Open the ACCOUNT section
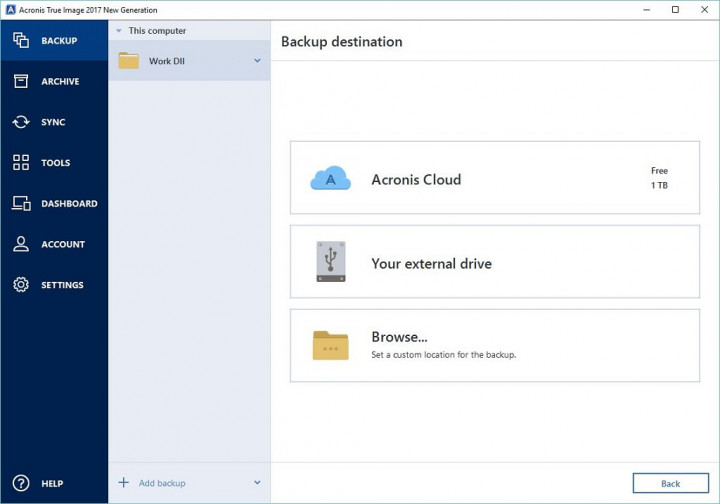Viewport: 720px width, 504px height. pyautogui.click(x=54, y=244)
